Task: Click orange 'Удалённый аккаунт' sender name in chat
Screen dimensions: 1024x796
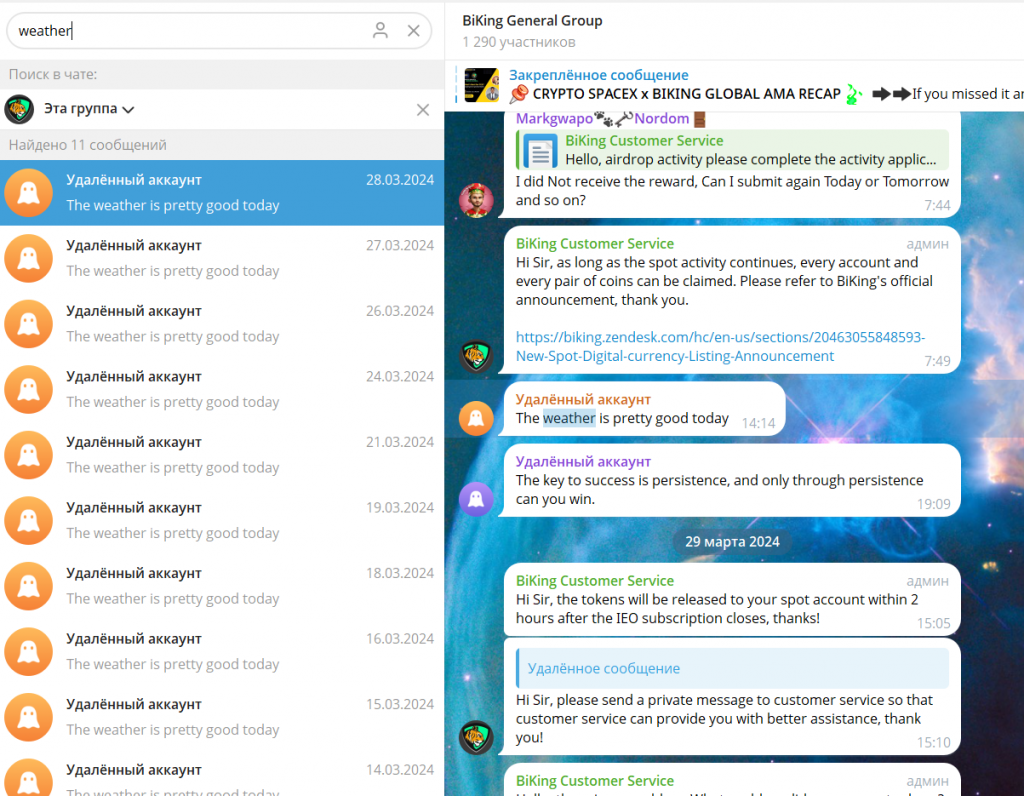Action: click(583, 400)
